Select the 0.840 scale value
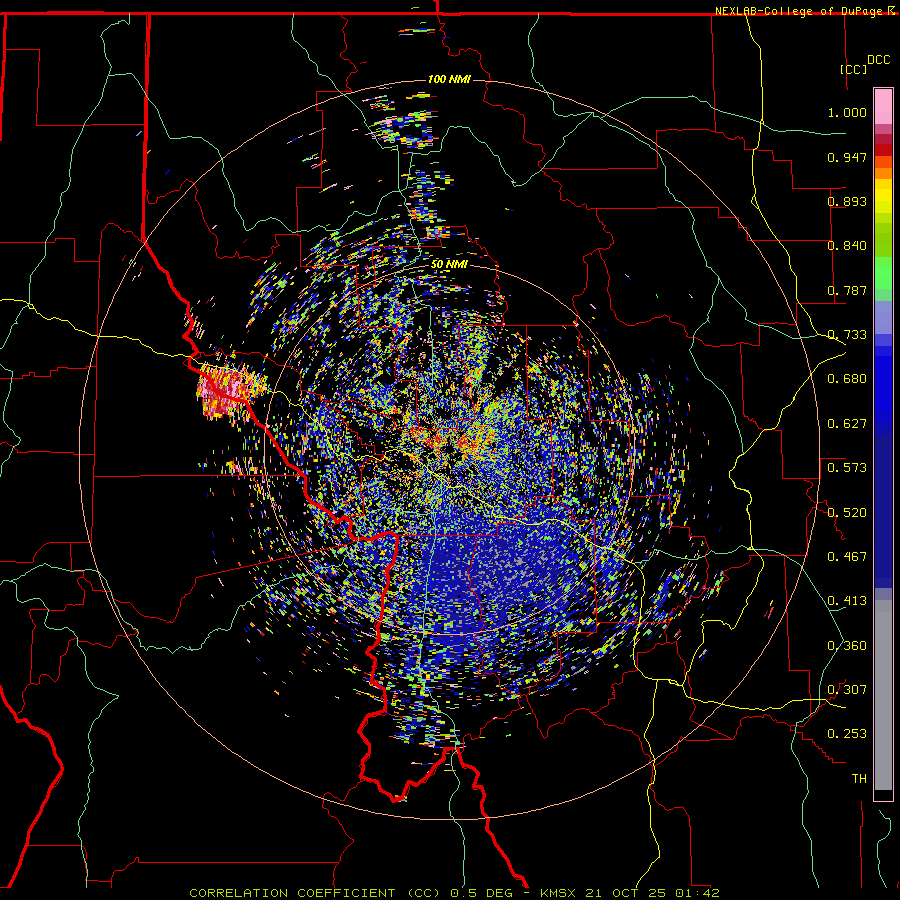 pos(847,246)
